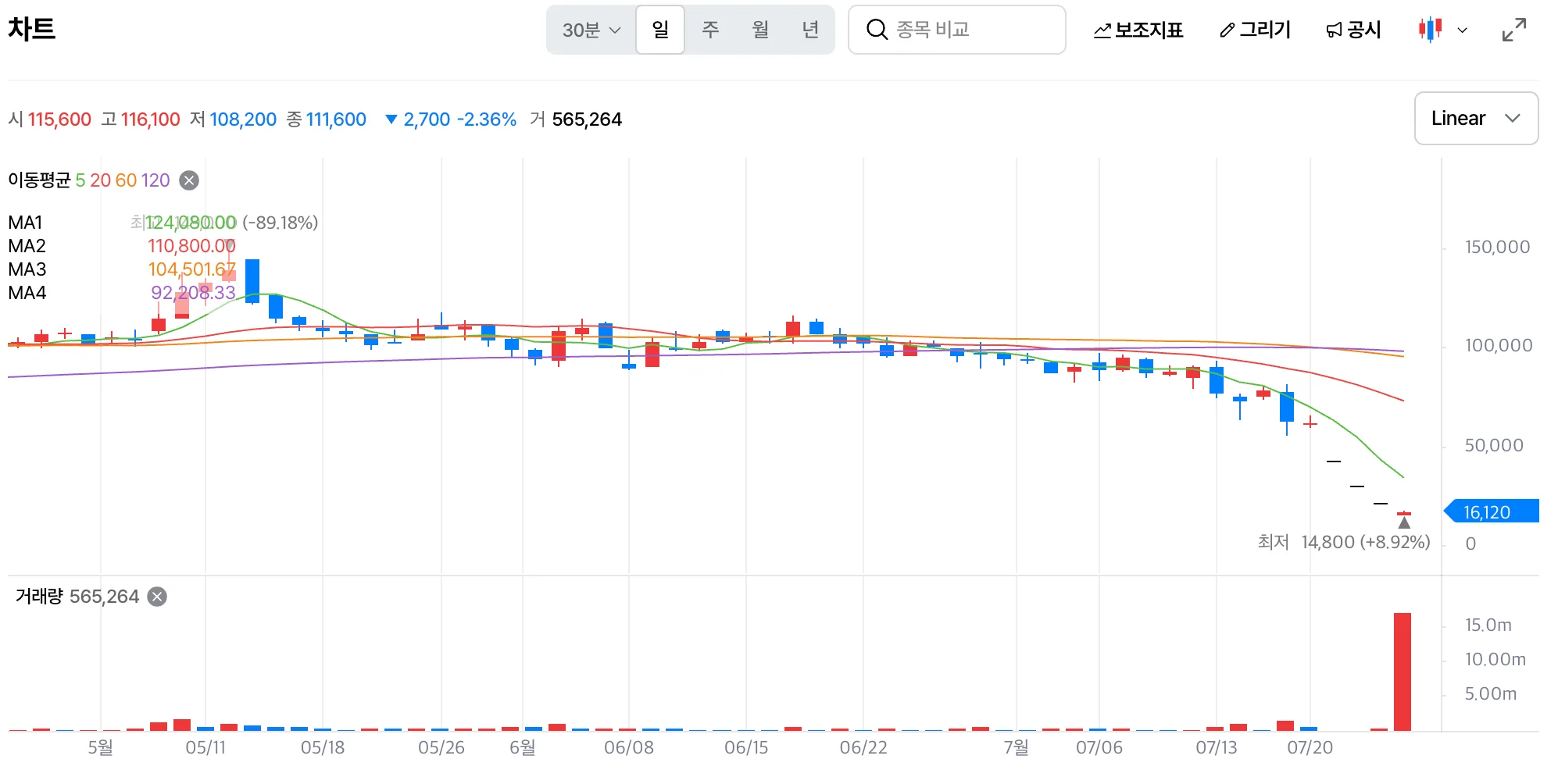1558x784 pixels.
Task: Select the 일 daily tab
Action: coord(660,30)
